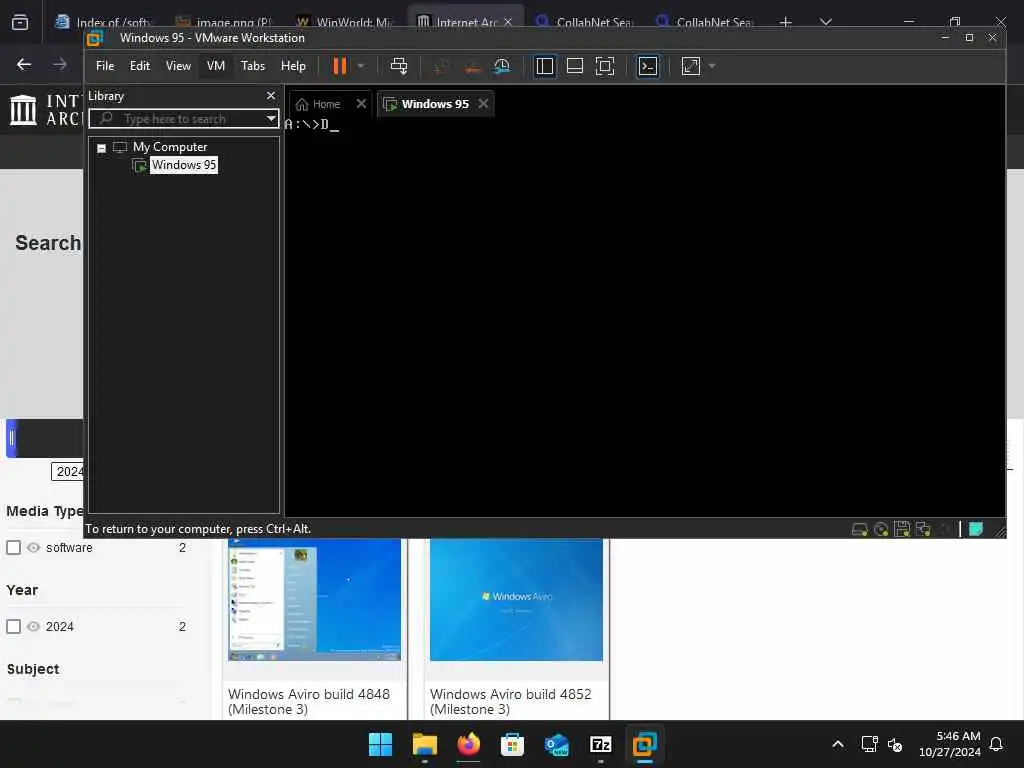1024x768 pixels.
Task: Open the library search filter dropdown
Action: click(x=271, y=119)
